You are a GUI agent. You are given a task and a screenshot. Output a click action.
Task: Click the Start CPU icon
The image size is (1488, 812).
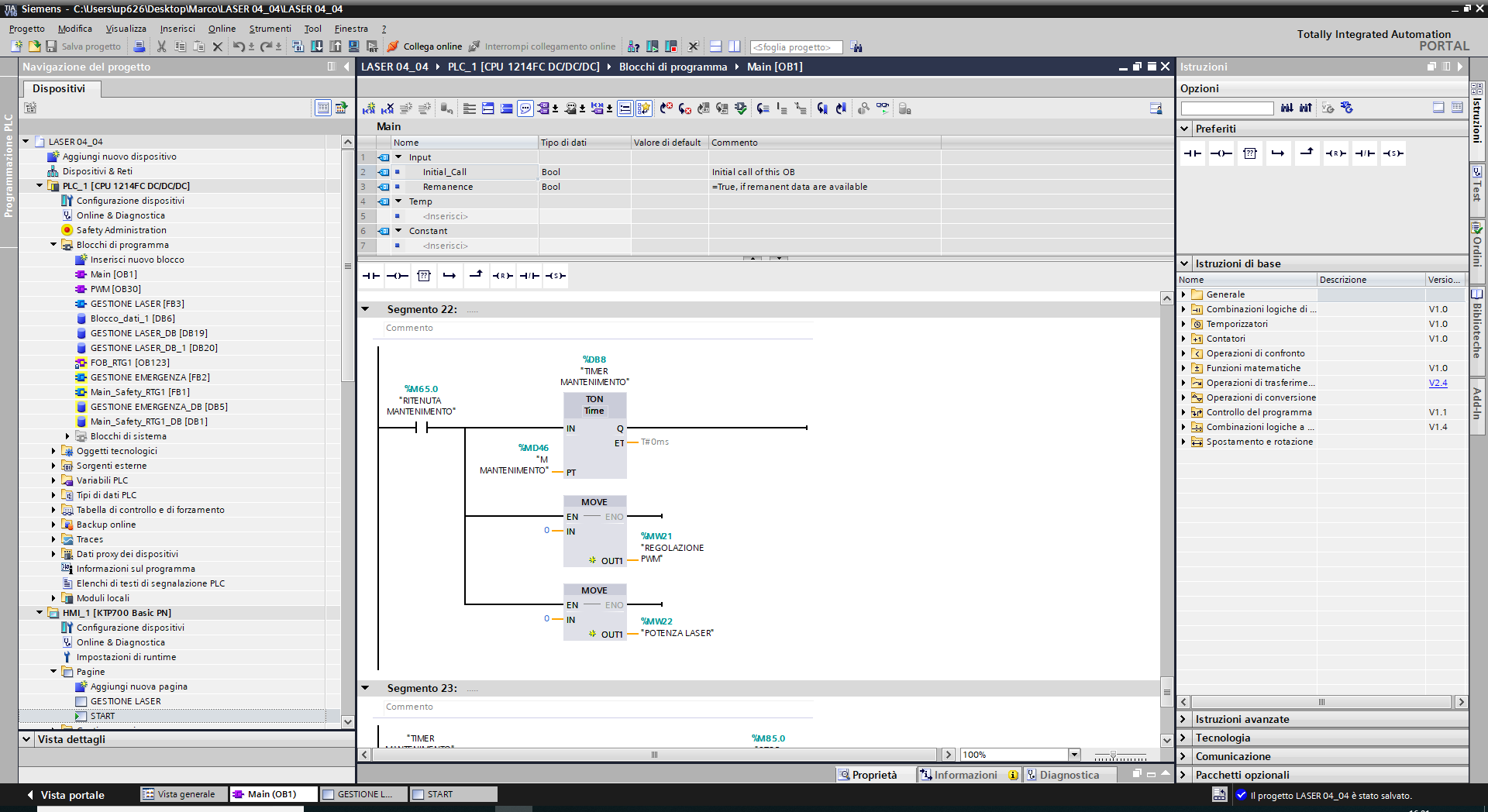[653, 46]
